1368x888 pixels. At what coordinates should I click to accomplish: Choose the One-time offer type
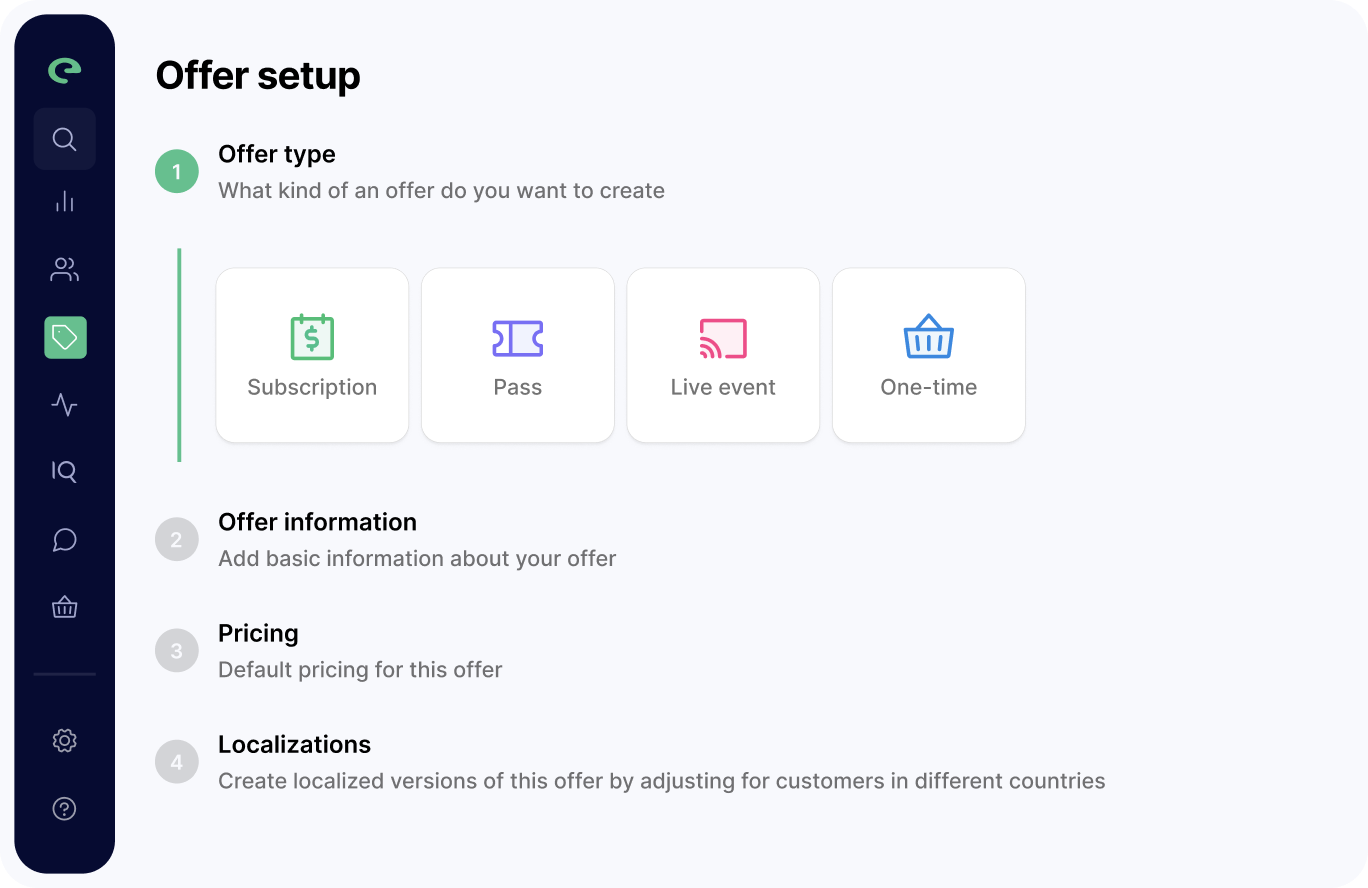(929, 355)
